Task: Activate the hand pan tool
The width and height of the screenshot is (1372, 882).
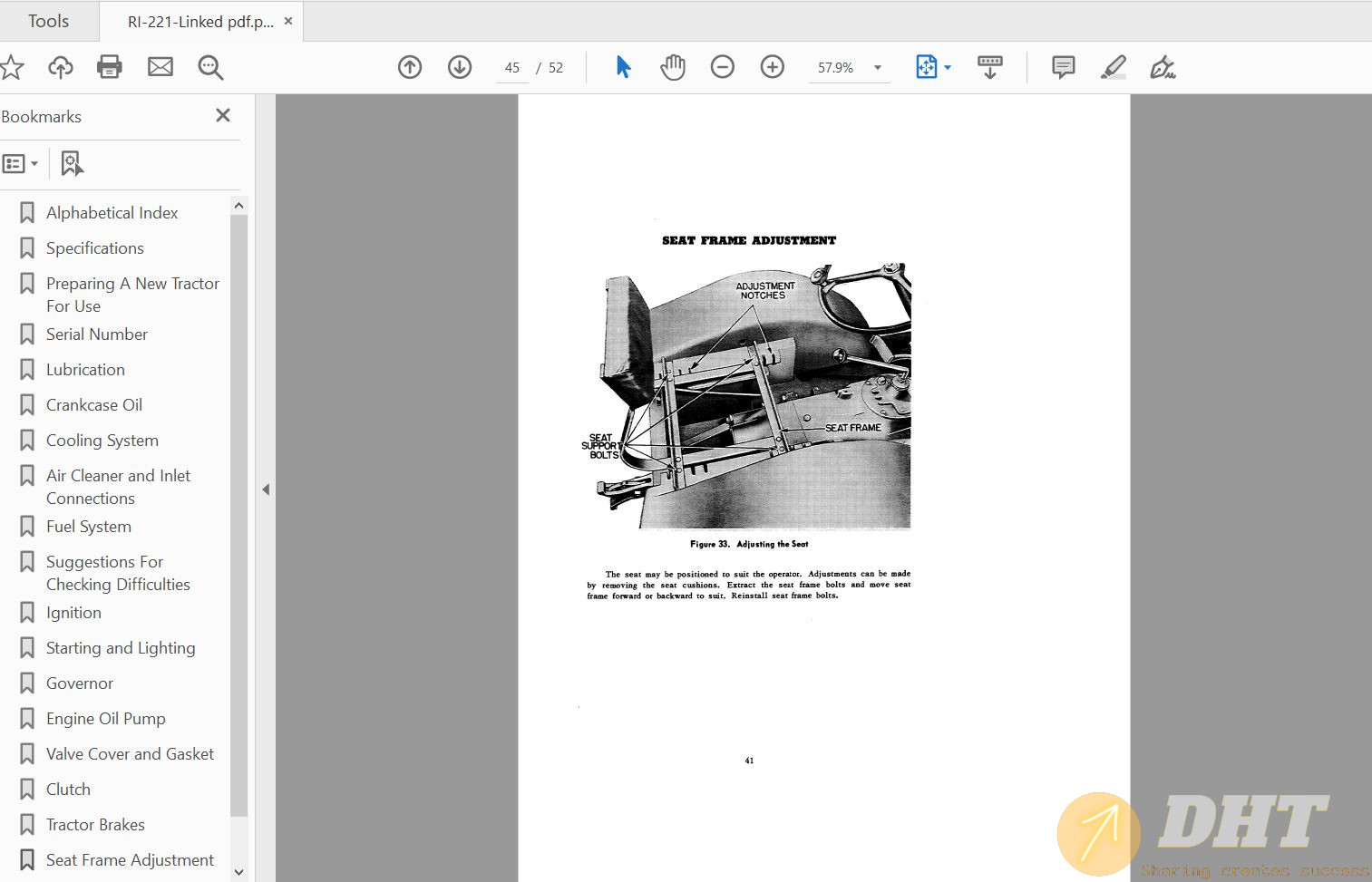Action: coord(673,67)
